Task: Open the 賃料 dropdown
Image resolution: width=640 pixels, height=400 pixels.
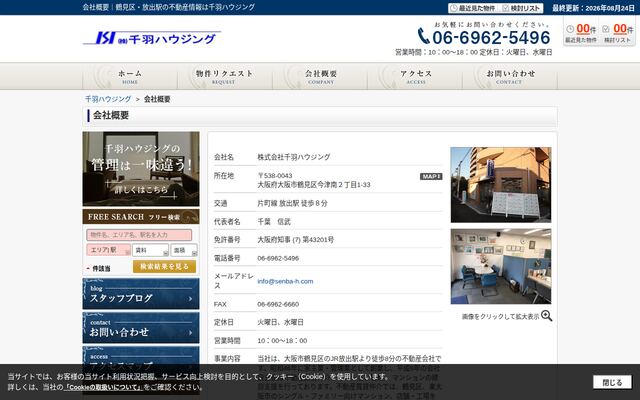Action: coord(150,250)
